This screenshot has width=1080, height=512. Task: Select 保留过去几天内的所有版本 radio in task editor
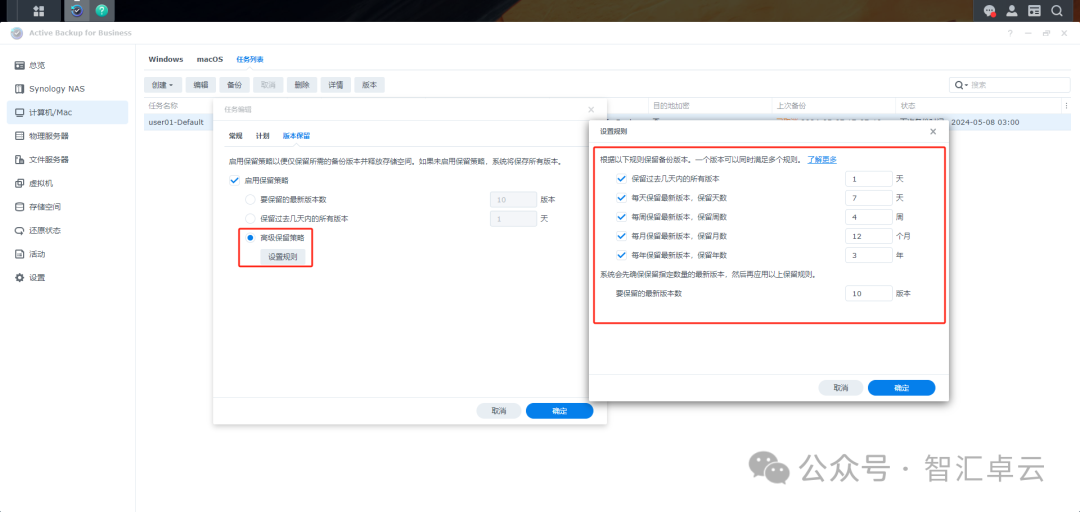(x=250, y=218)
